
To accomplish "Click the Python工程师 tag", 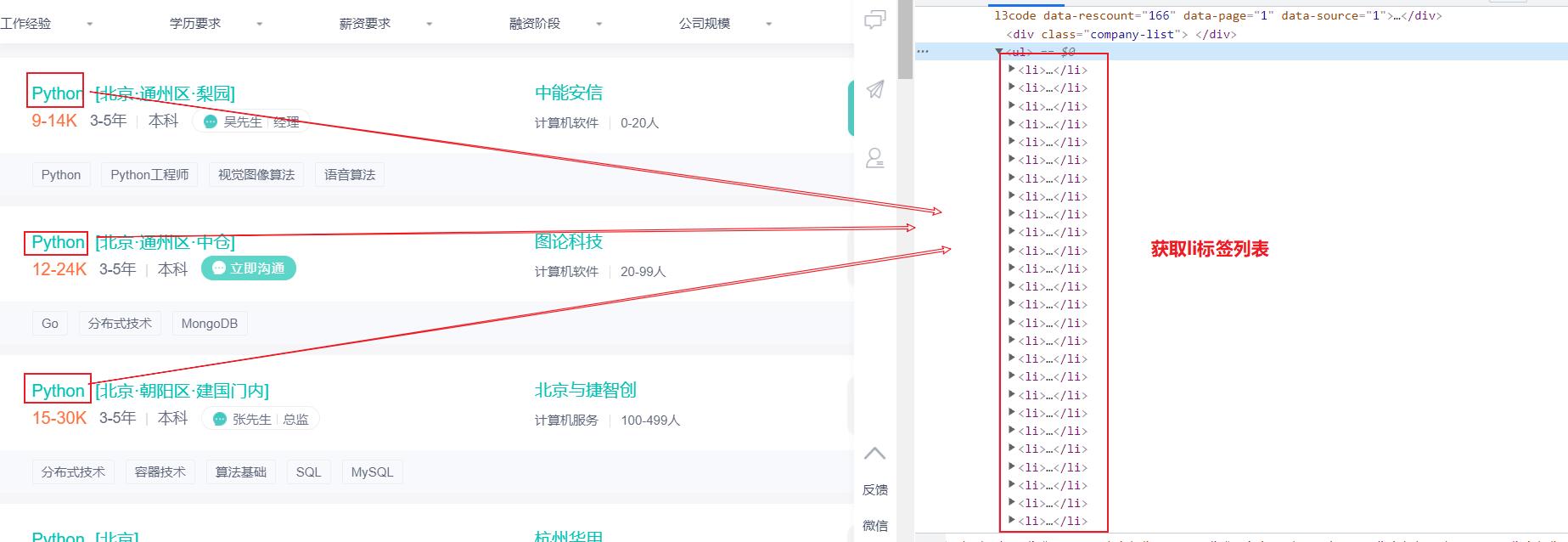I will coord(149,175).
